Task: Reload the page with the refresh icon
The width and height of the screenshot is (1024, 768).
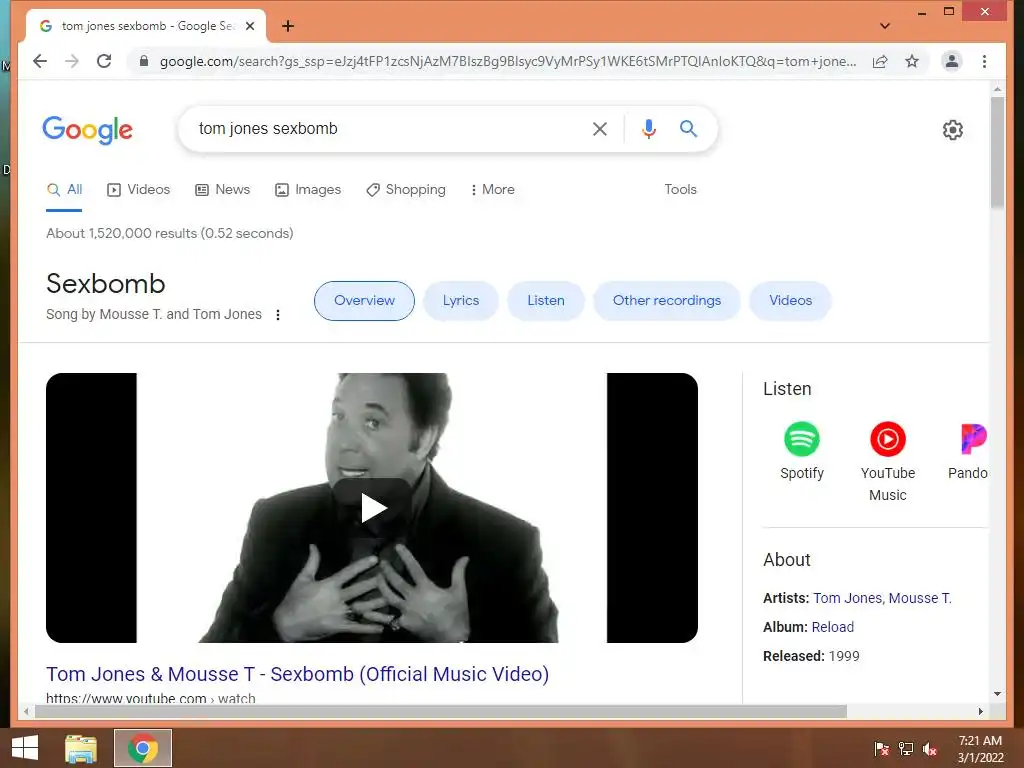Action: (x=104, y=61)
